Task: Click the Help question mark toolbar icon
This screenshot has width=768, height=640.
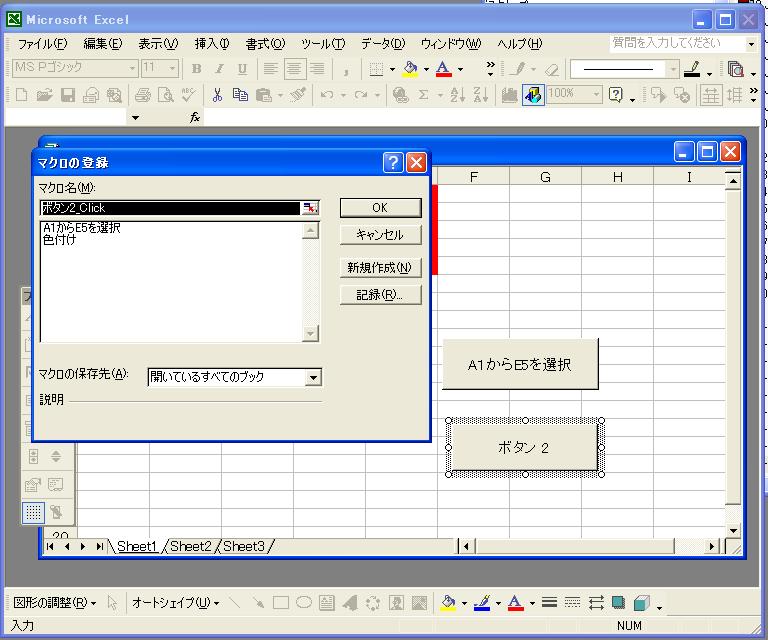Action: click(616, 95)
